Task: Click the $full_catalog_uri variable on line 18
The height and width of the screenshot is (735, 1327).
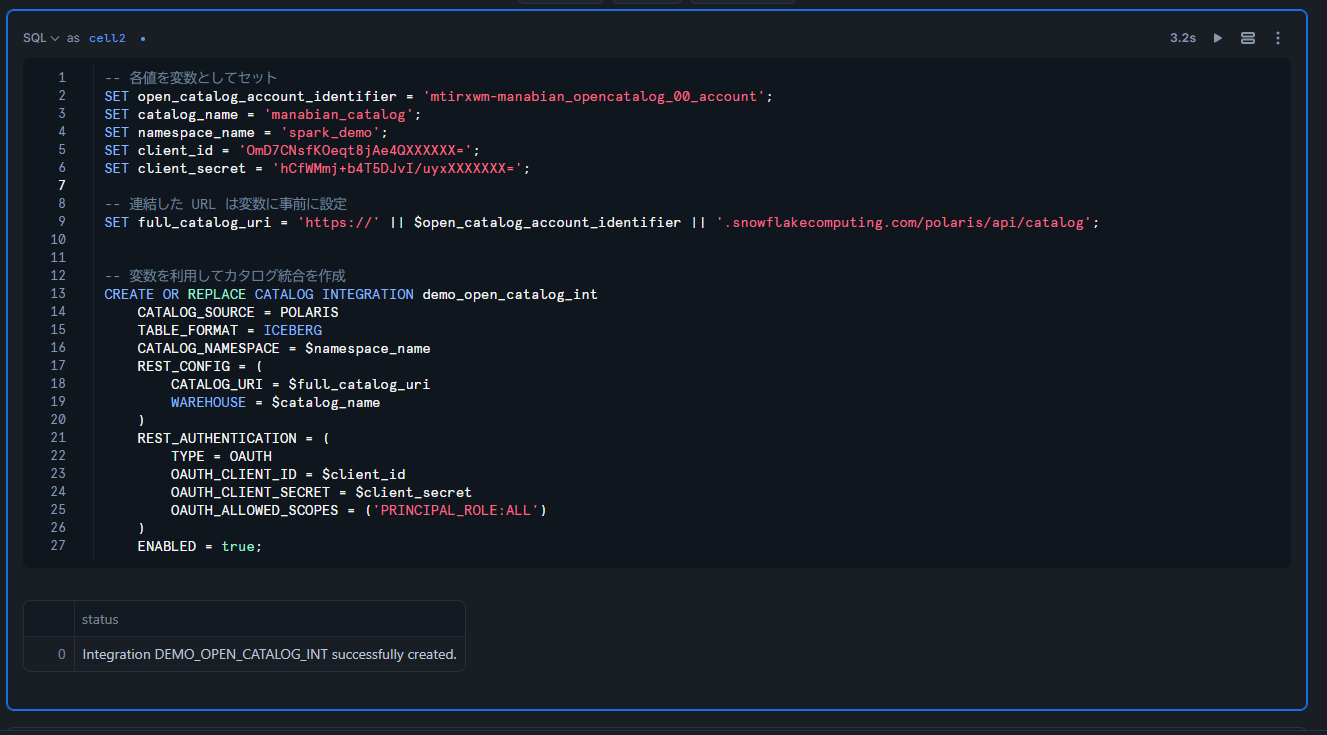Action: pyautogui.click(x=359, y=384)
